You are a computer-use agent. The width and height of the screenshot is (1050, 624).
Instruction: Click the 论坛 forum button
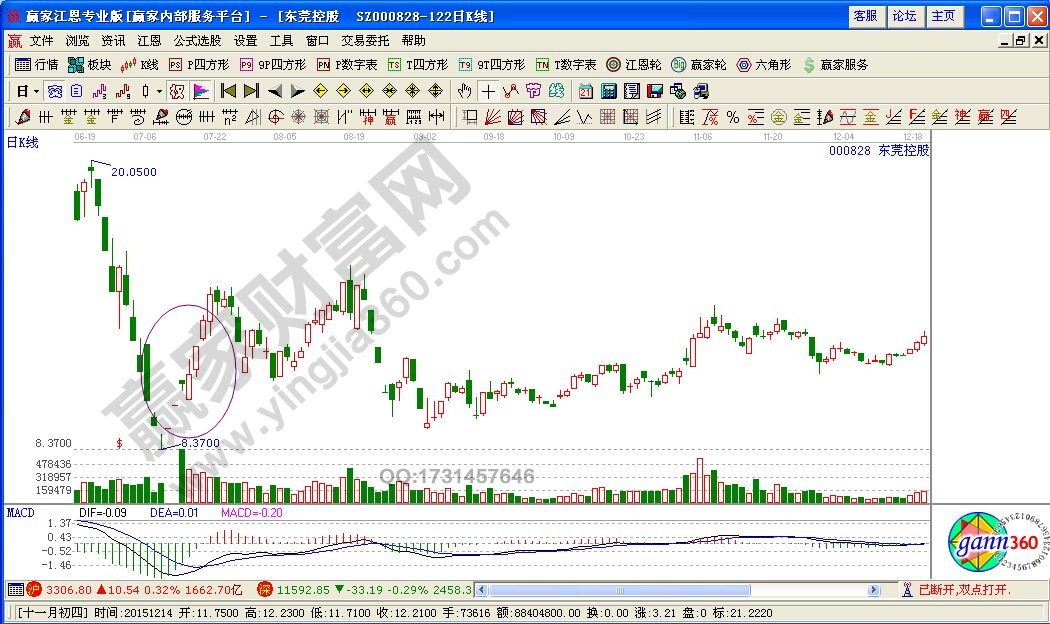[903, 16]
